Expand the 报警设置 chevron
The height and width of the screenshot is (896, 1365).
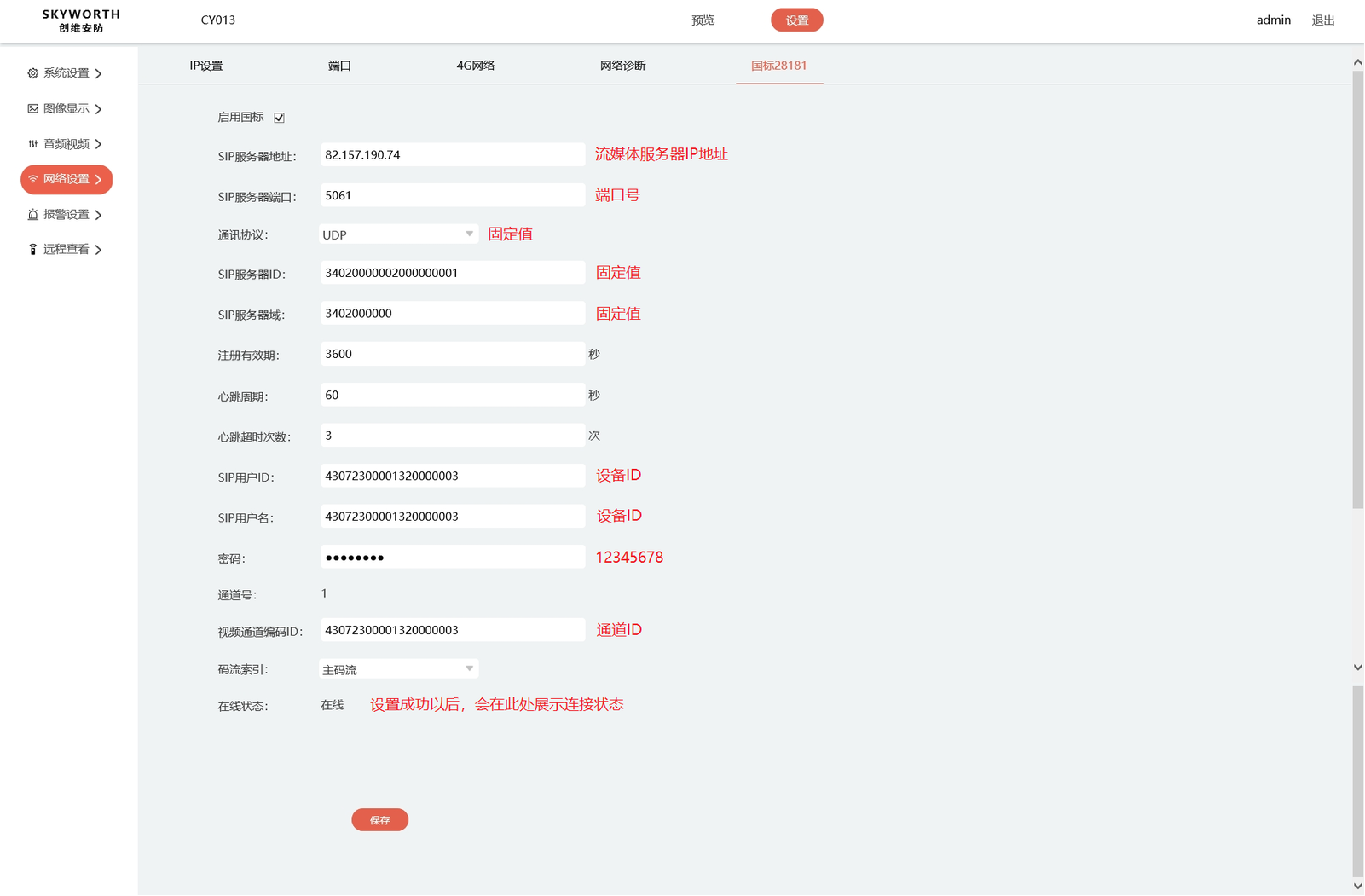(x=99, y=215)
